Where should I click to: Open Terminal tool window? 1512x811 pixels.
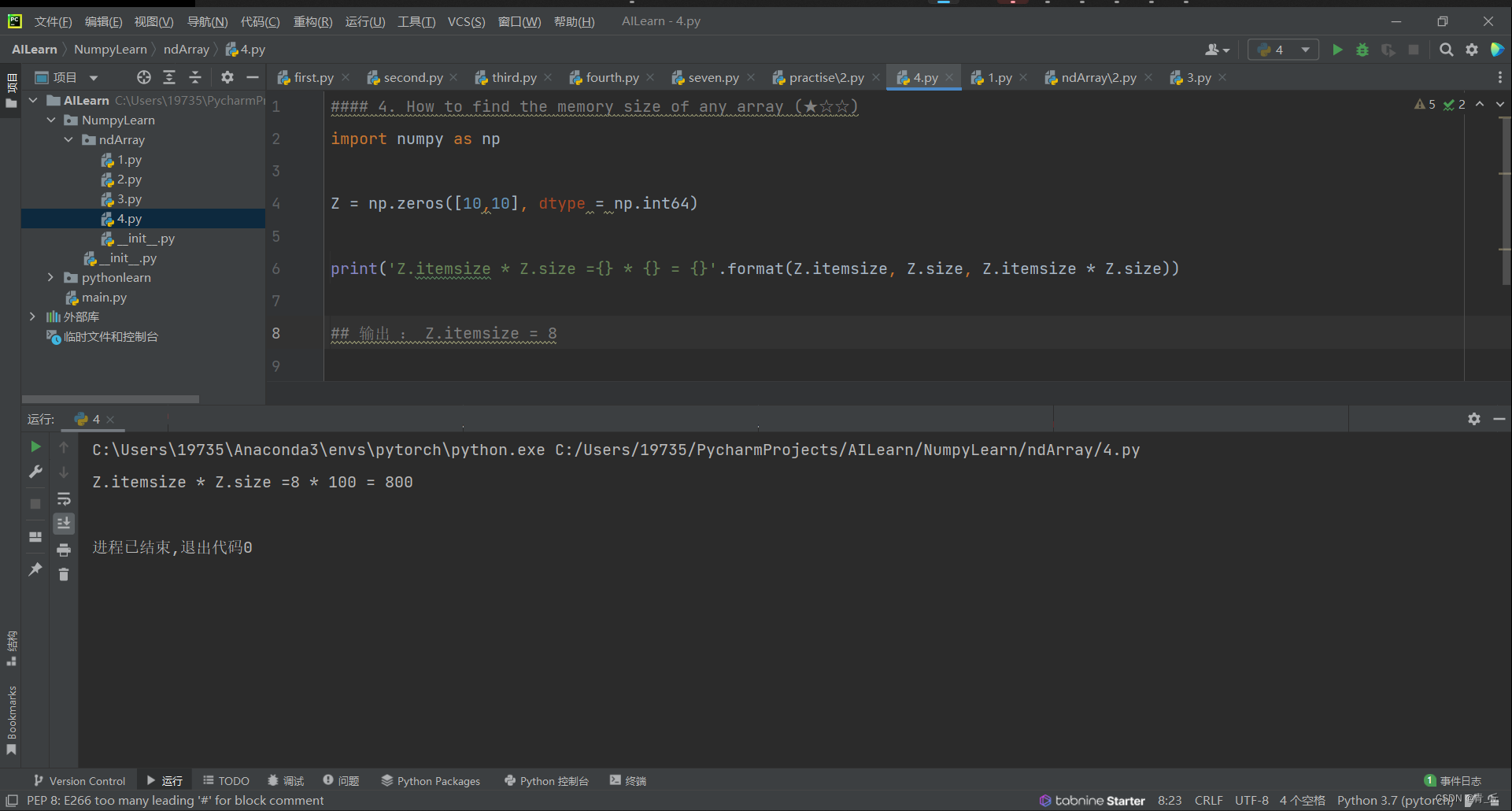(628, 780)
